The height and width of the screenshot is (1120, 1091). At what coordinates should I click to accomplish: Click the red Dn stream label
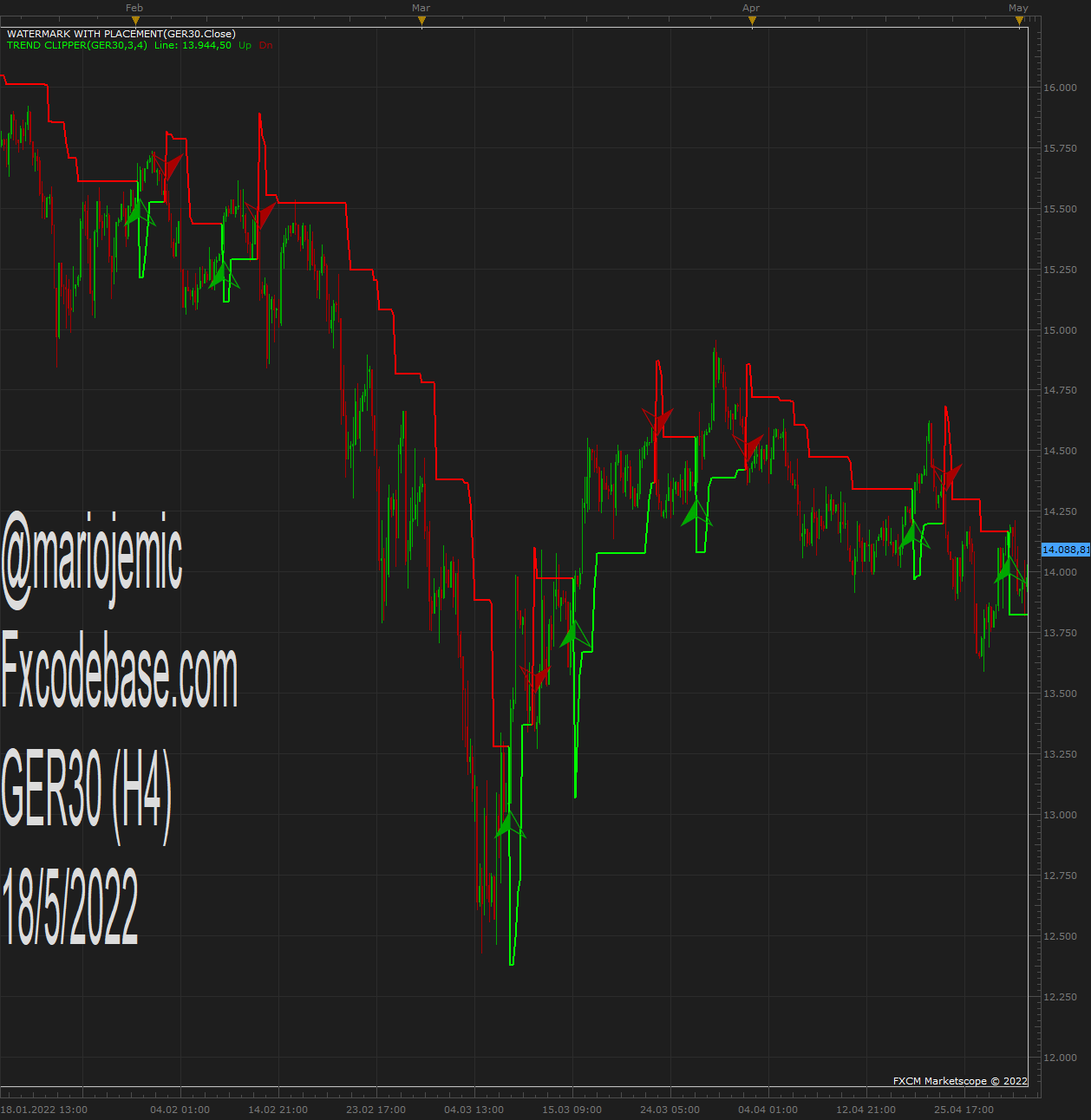(266, 45)
